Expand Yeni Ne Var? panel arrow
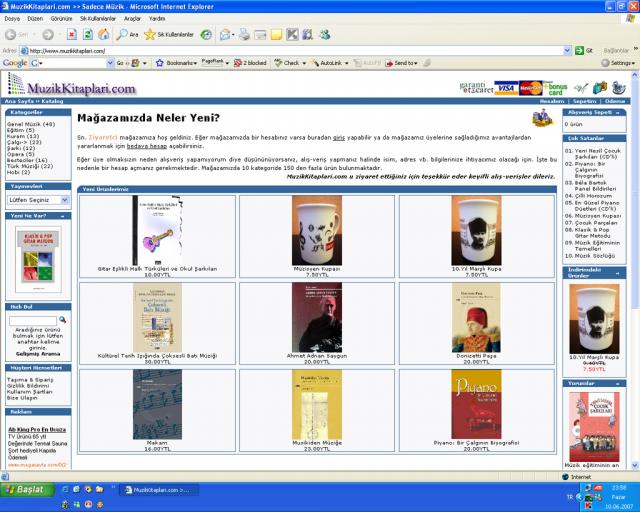This screenshot has width=640, height=512. (62, 216)
